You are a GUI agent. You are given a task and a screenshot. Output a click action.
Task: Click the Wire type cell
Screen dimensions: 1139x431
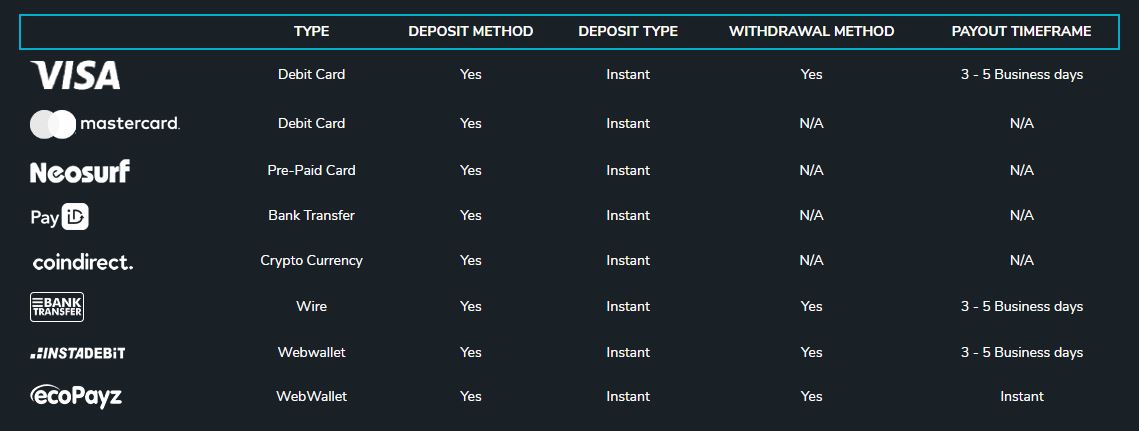pos(312,306)
